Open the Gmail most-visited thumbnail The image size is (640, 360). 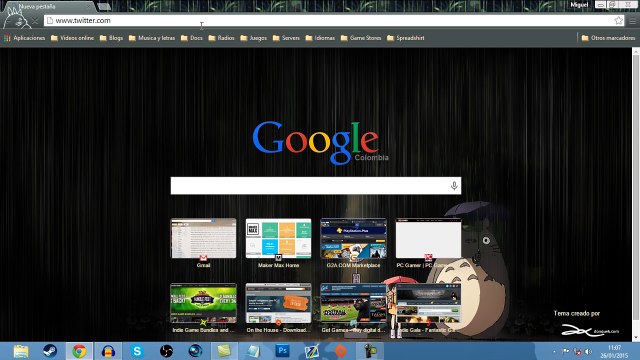203,238
